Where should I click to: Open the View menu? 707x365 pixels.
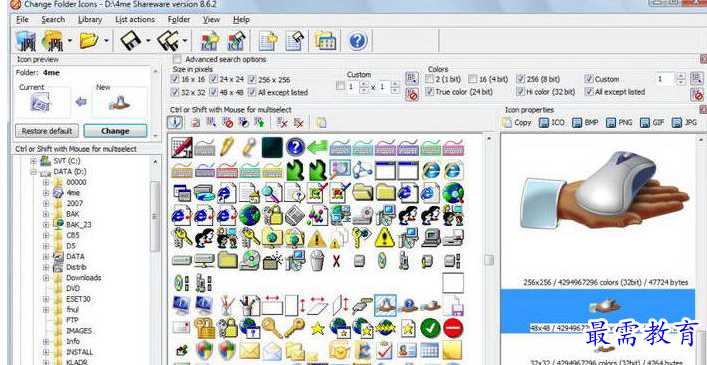tap(211, 20)
